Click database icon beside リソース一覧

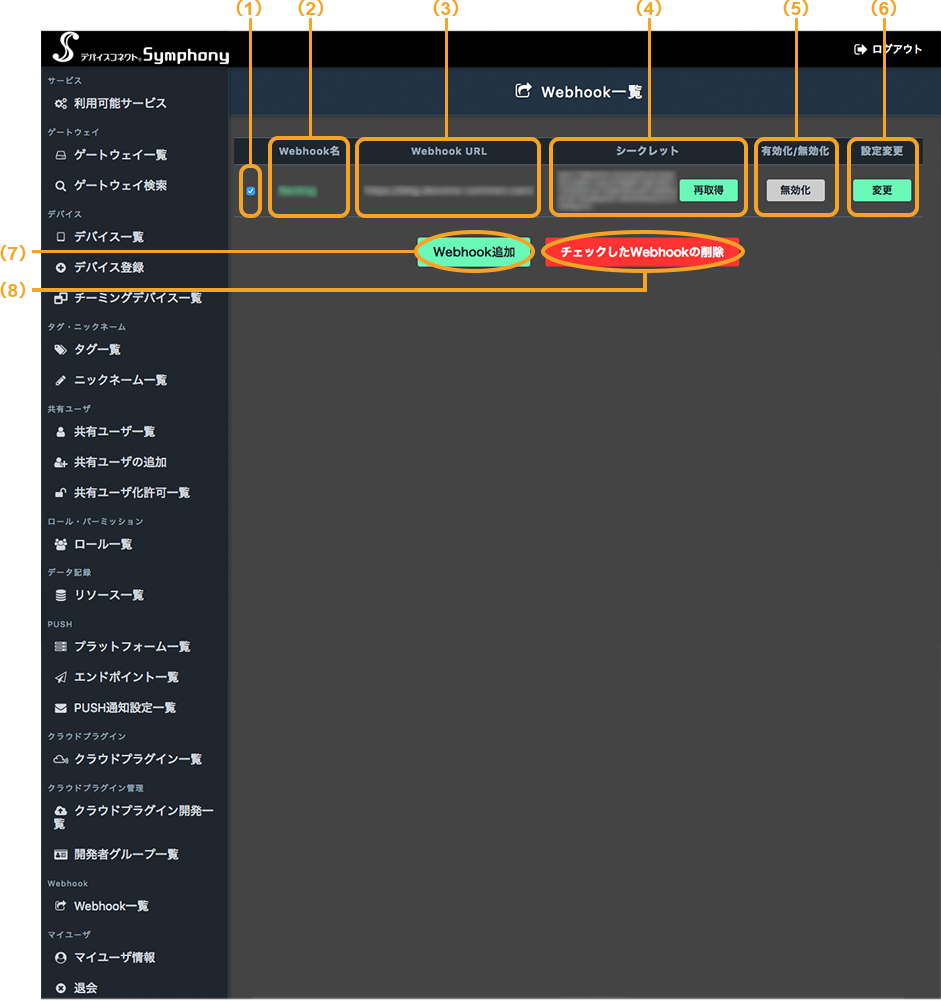[x=61, y=596]
